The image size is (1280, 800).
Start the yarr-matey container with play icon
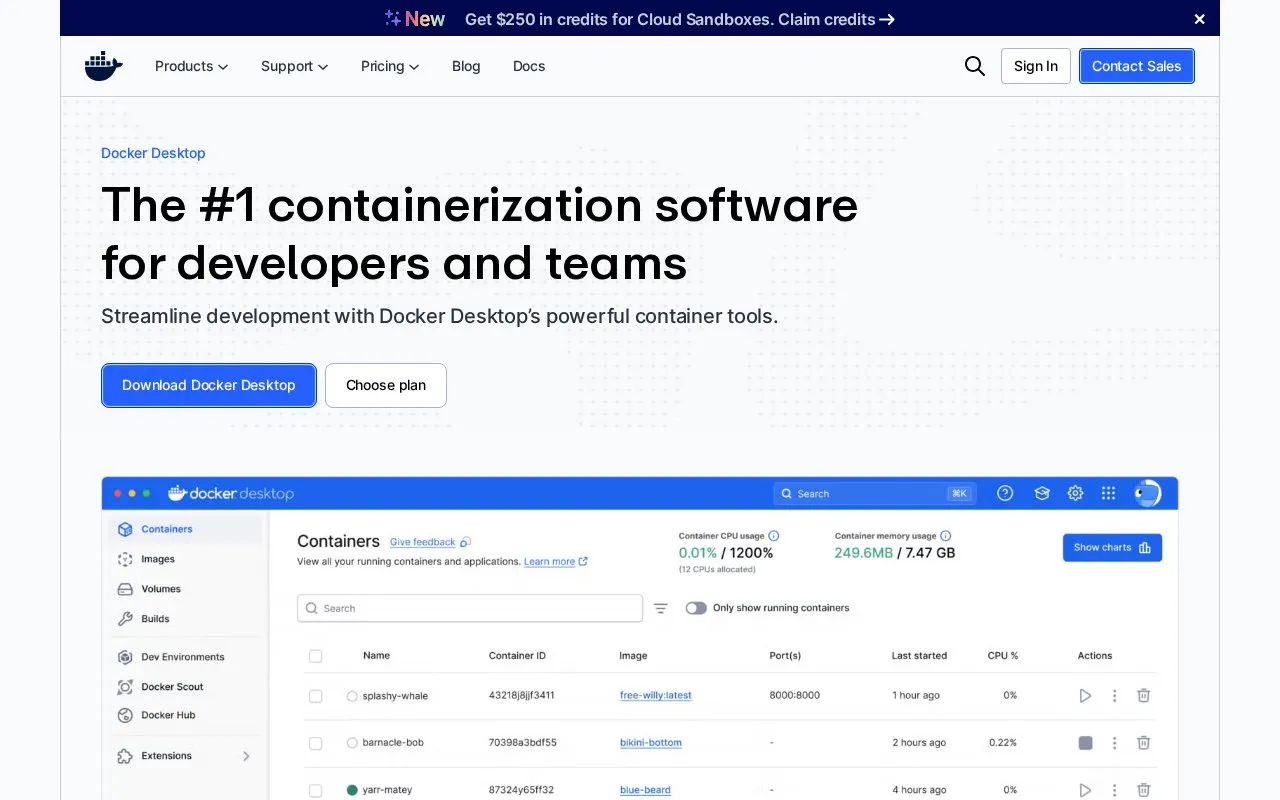click(1085, 790)
